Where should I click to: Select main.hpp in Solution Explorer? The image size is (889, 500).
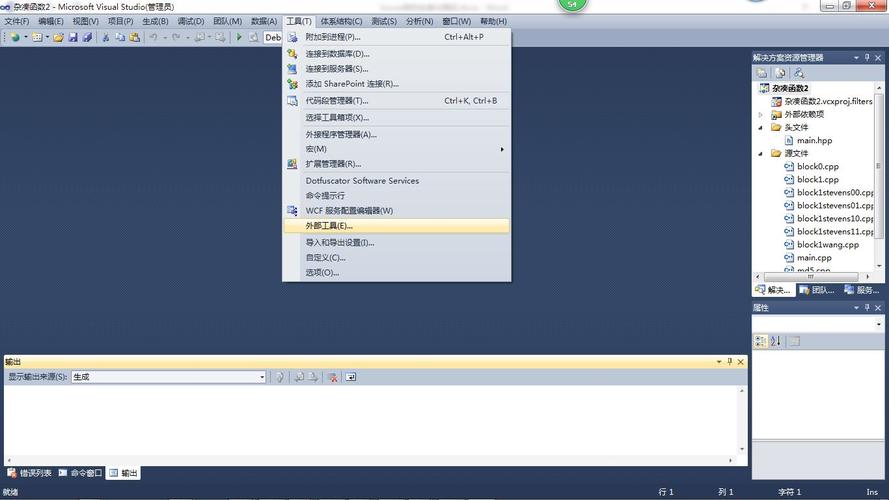pos(815,141)
